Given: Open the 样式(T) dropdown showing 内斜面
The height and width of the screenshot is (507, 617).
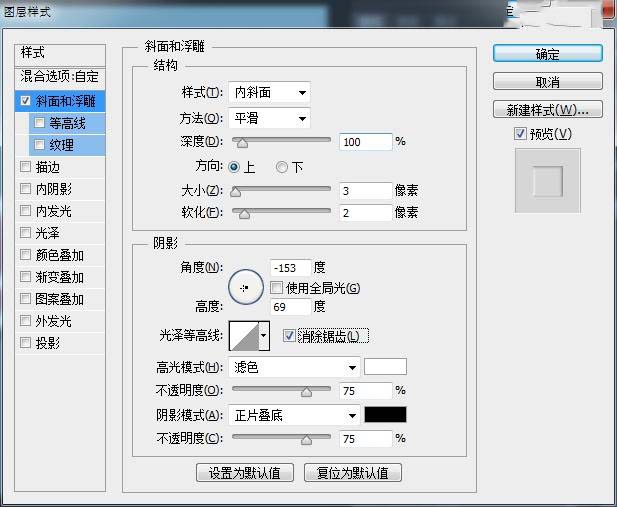Looking at the screenshot, I should (x=269, y=93).
